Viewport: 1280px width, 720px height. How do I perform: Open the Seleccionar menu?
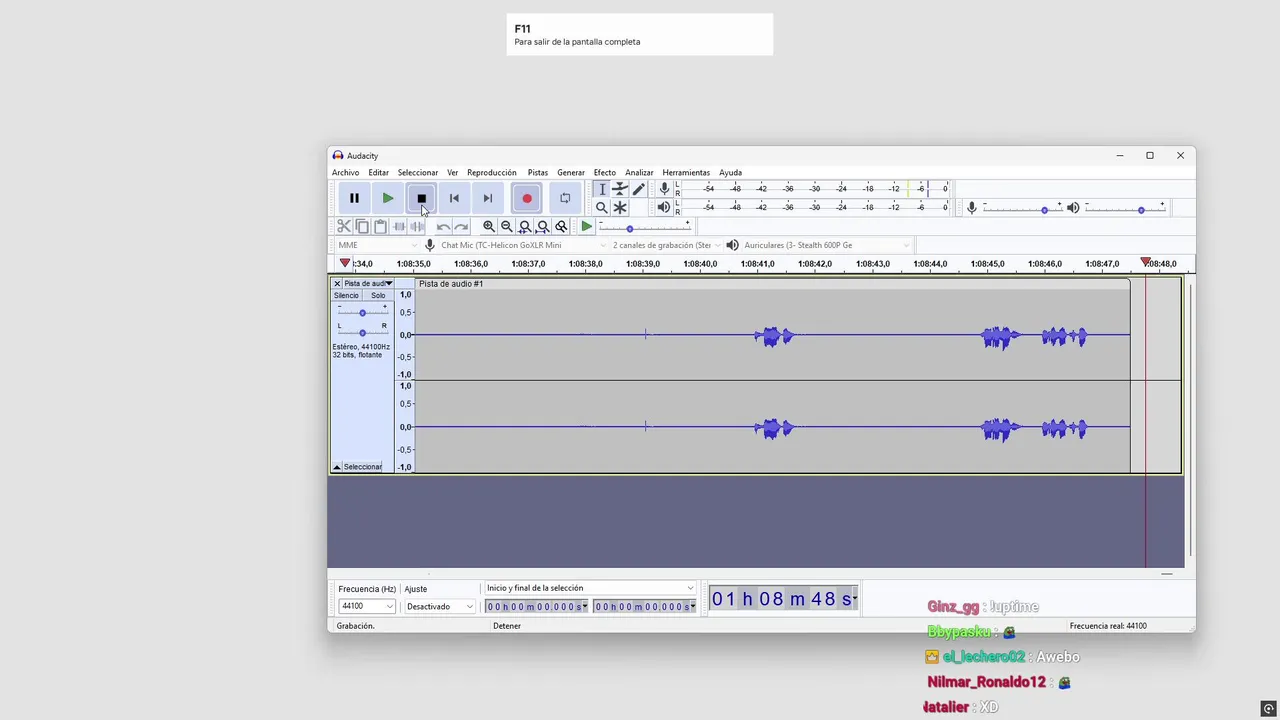[418, 173]
